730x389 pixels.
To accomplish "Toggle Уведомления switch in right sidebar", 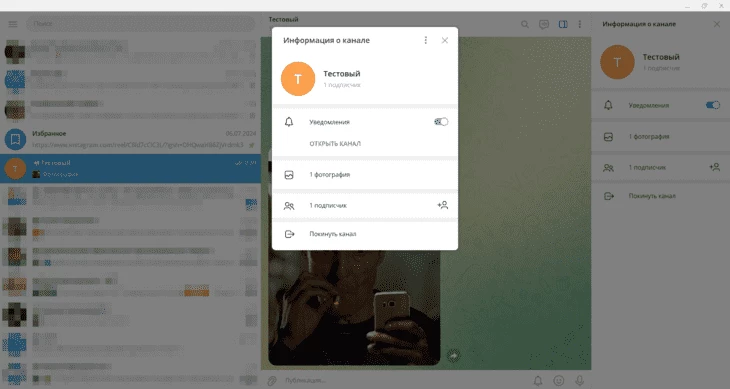I will point(713,105).
